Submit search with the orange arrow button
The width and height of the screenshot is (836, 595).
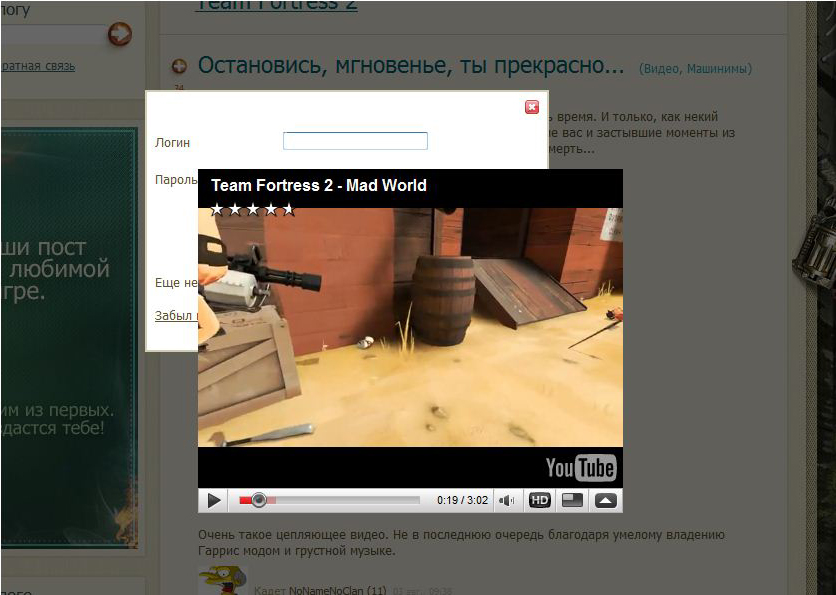coord(120,34)
